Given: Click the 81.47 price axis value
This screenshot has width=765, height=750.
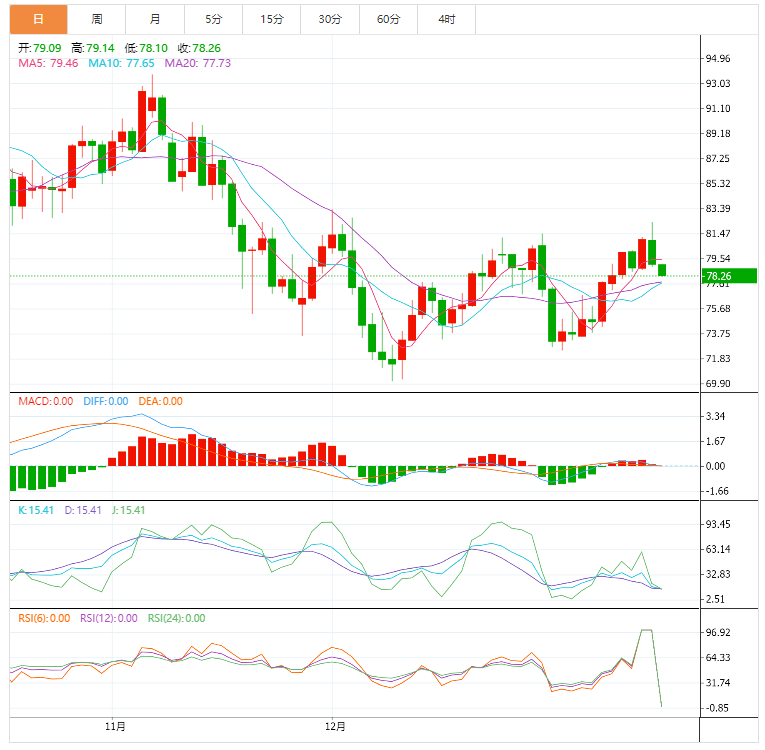Looking at the screenshot, I should [x=718, y=233].
